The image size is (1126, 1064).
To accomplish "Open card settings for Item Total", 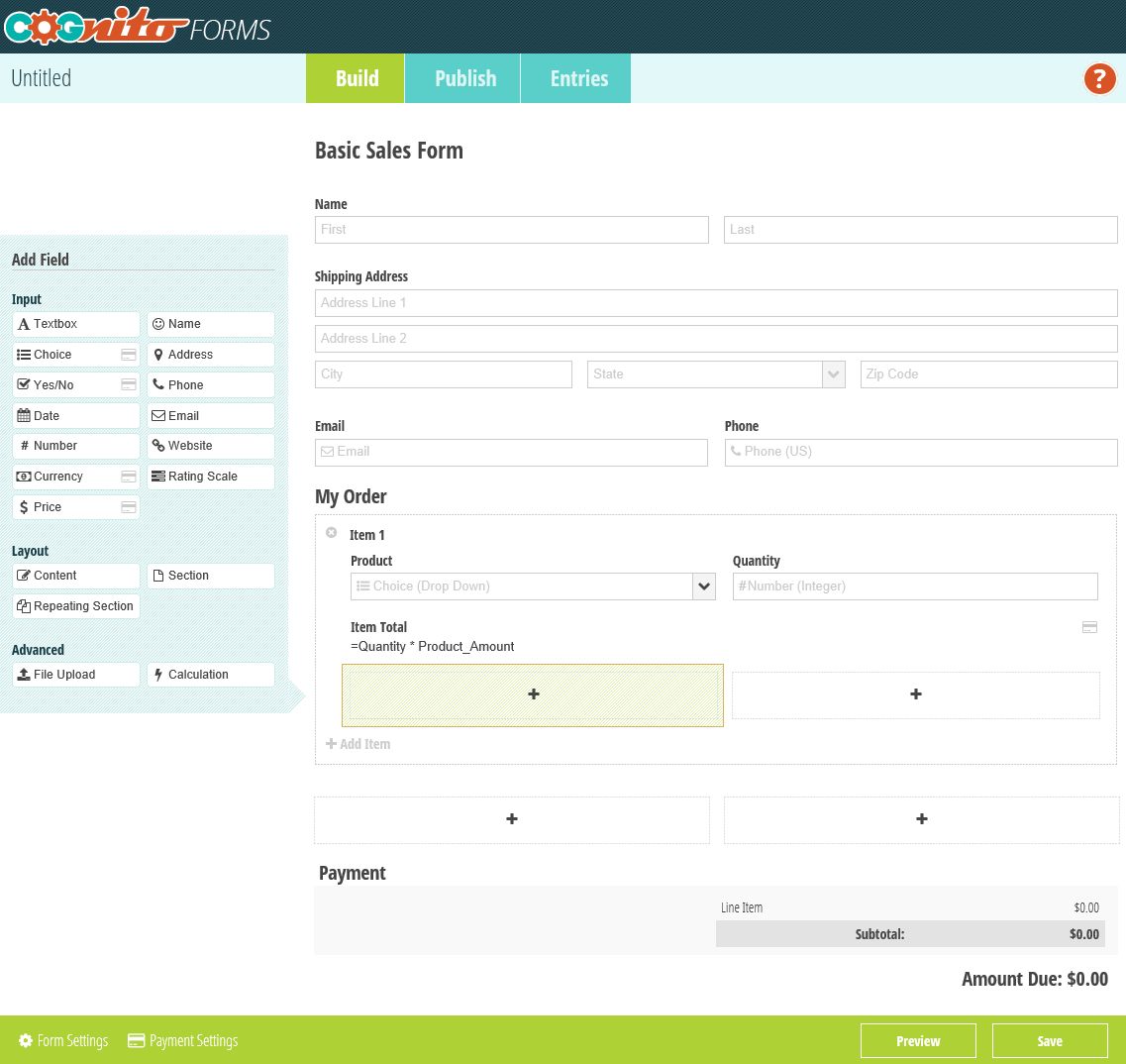I will click(x=1089, y=627).
